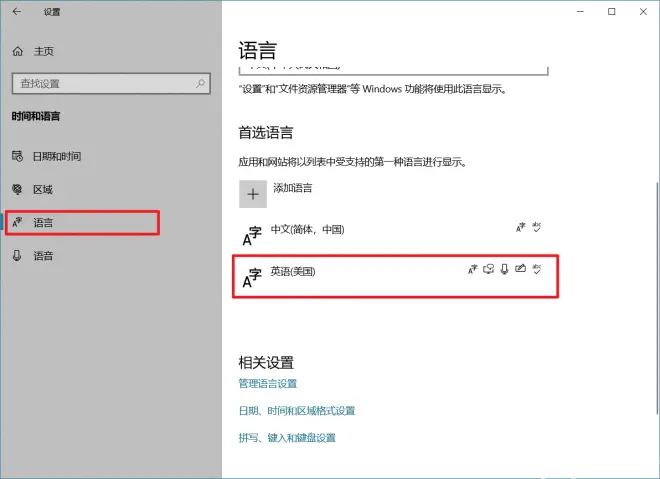Open the 主页 menu item

44,51
